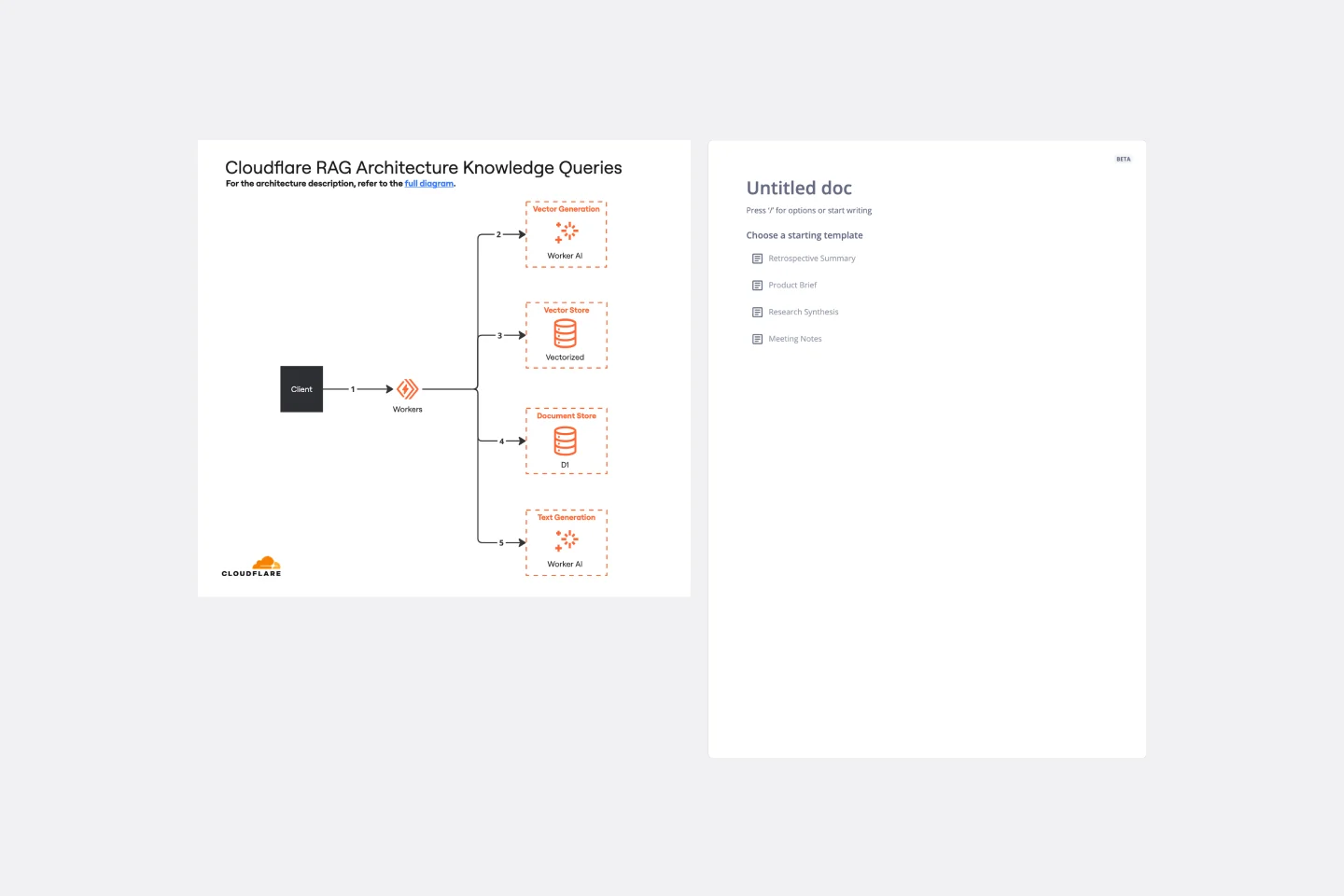Click the Vector Generation label
Viewport: 1344px width, 896px height.
coord(567,209)
